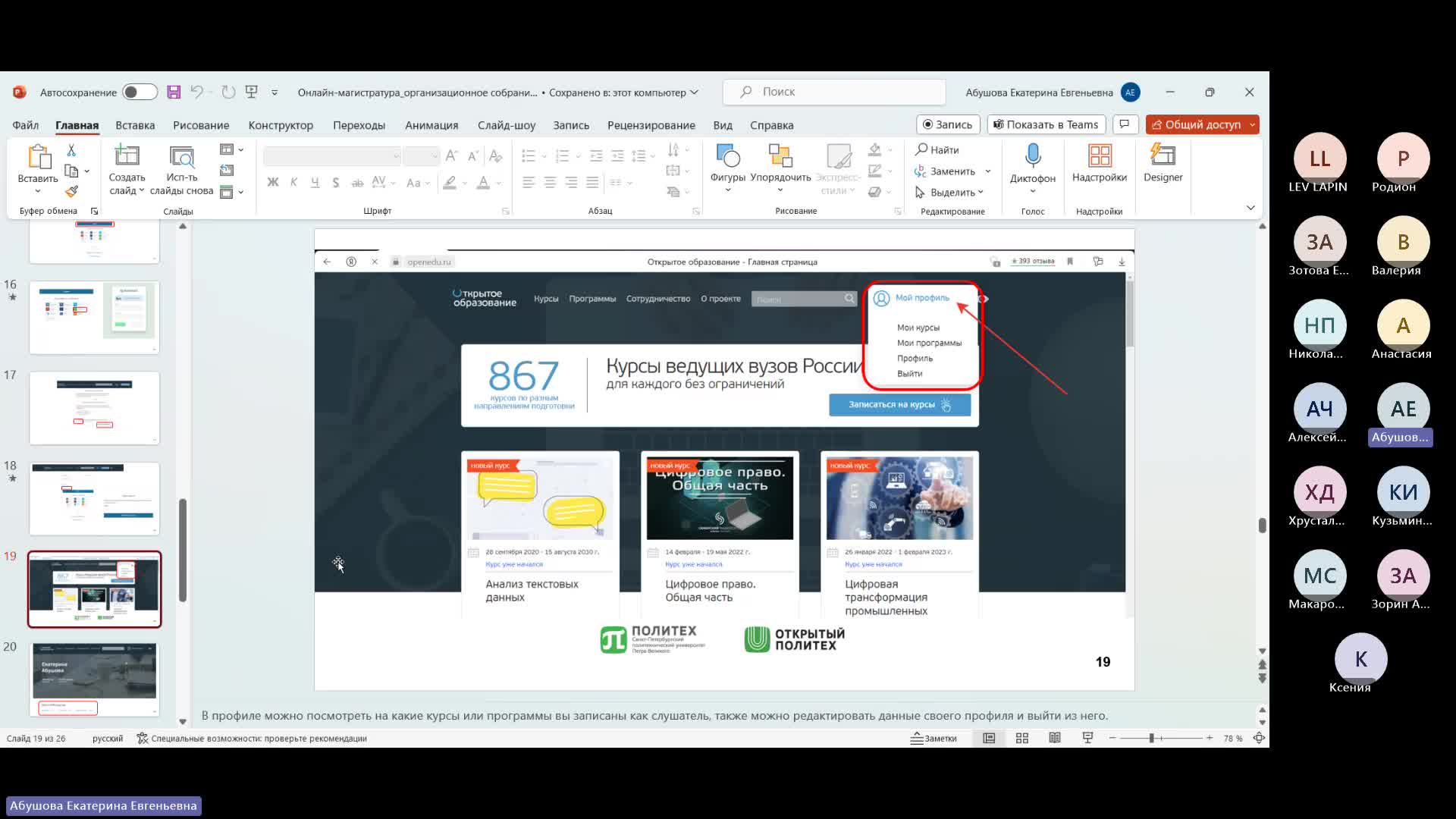Screen dimensions: 1456x819
Task: Click the Designer icon
Action: (x=1163, y=156)
